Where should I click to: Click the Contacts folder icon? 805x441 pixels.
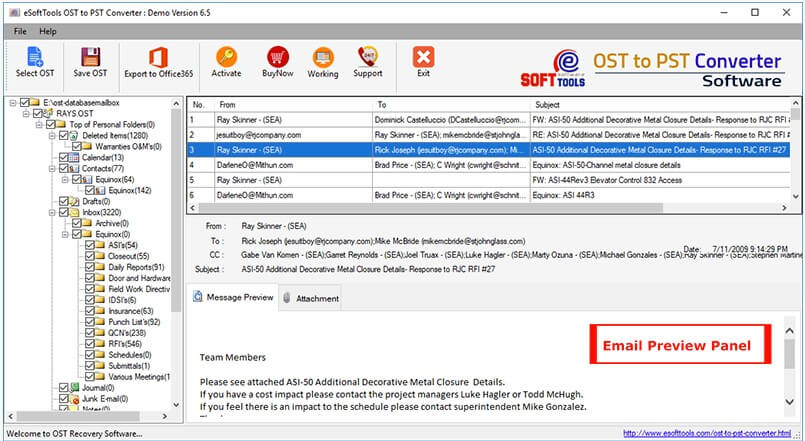pos(74,168)
